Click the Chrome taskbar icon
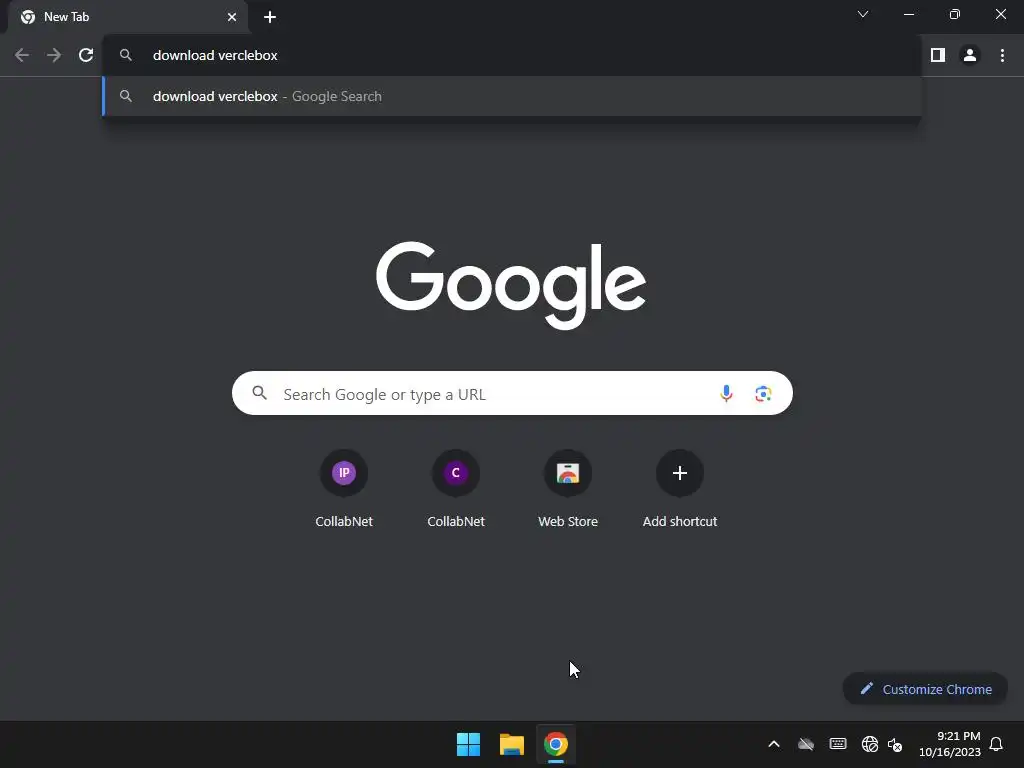The width and height of the screenshot is (1024, 768). 556,744
